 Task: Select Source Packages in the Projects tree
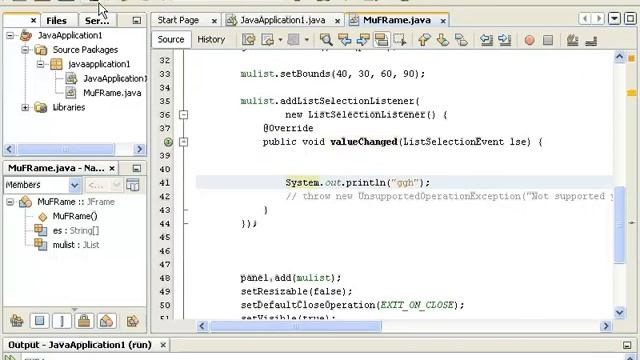click(x=85, y=50)
